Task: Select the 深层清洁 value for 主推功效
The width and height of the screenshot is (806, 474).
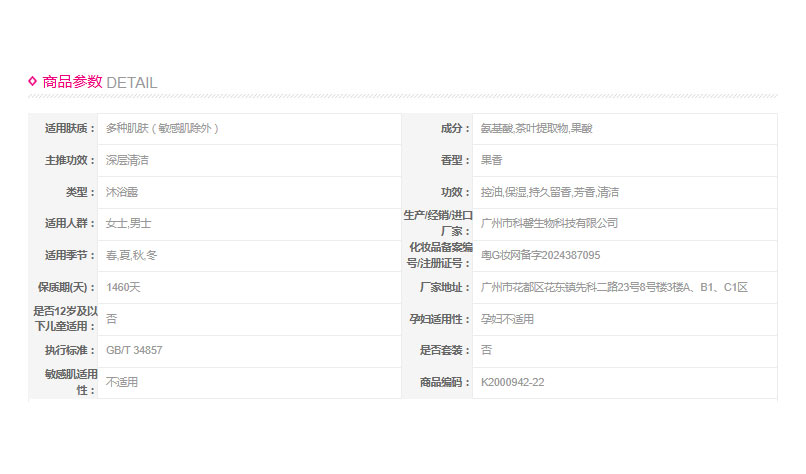Action: [127, 160]
